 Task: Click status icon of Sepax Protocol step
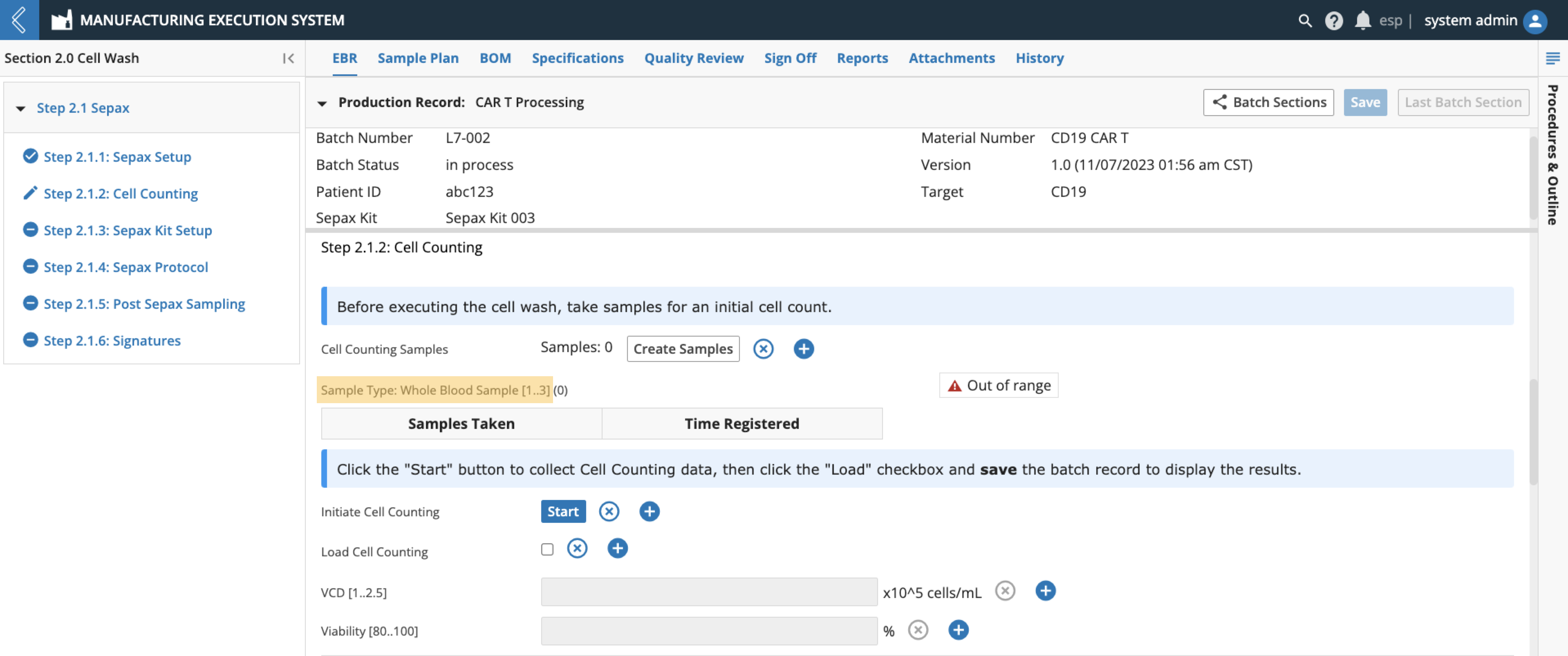[30, 267]
